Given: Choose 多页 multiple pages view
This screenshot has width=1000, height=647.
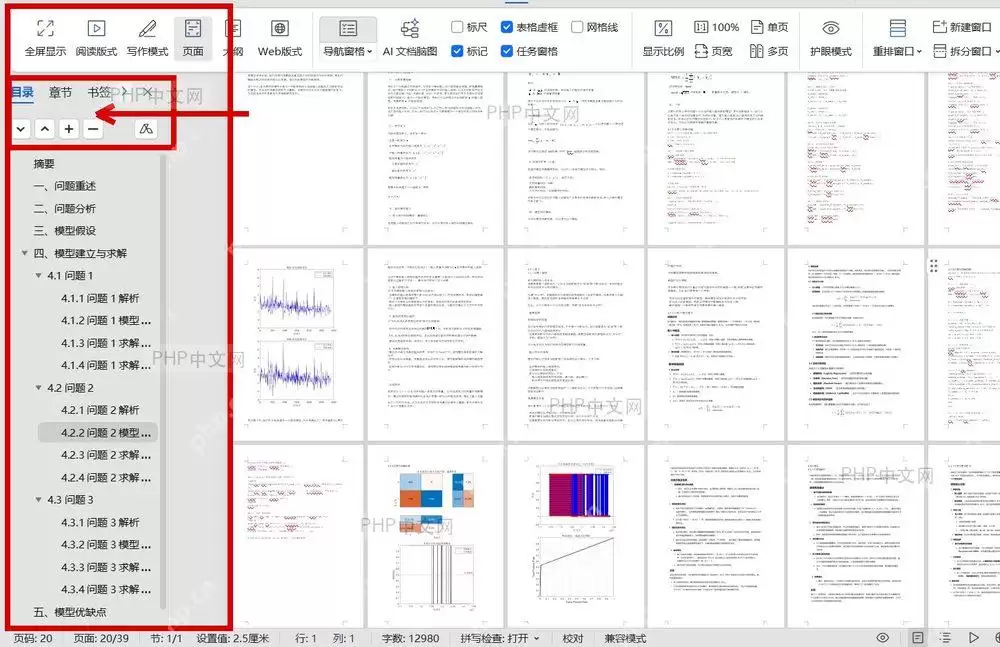Looking at the screenshot, I should point(769,51).
